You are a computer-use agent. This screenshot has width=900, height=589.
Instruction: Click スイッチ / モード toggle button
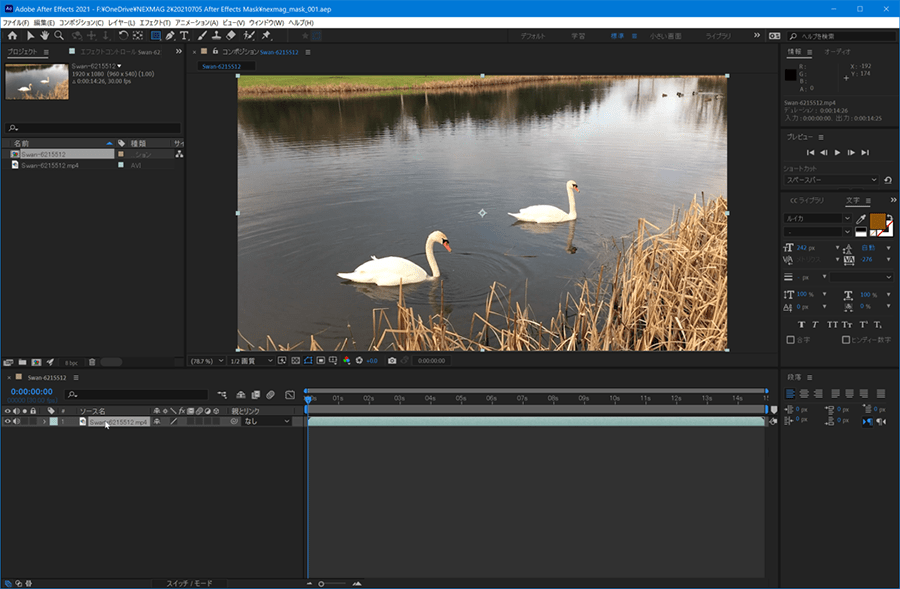point(188,583)
